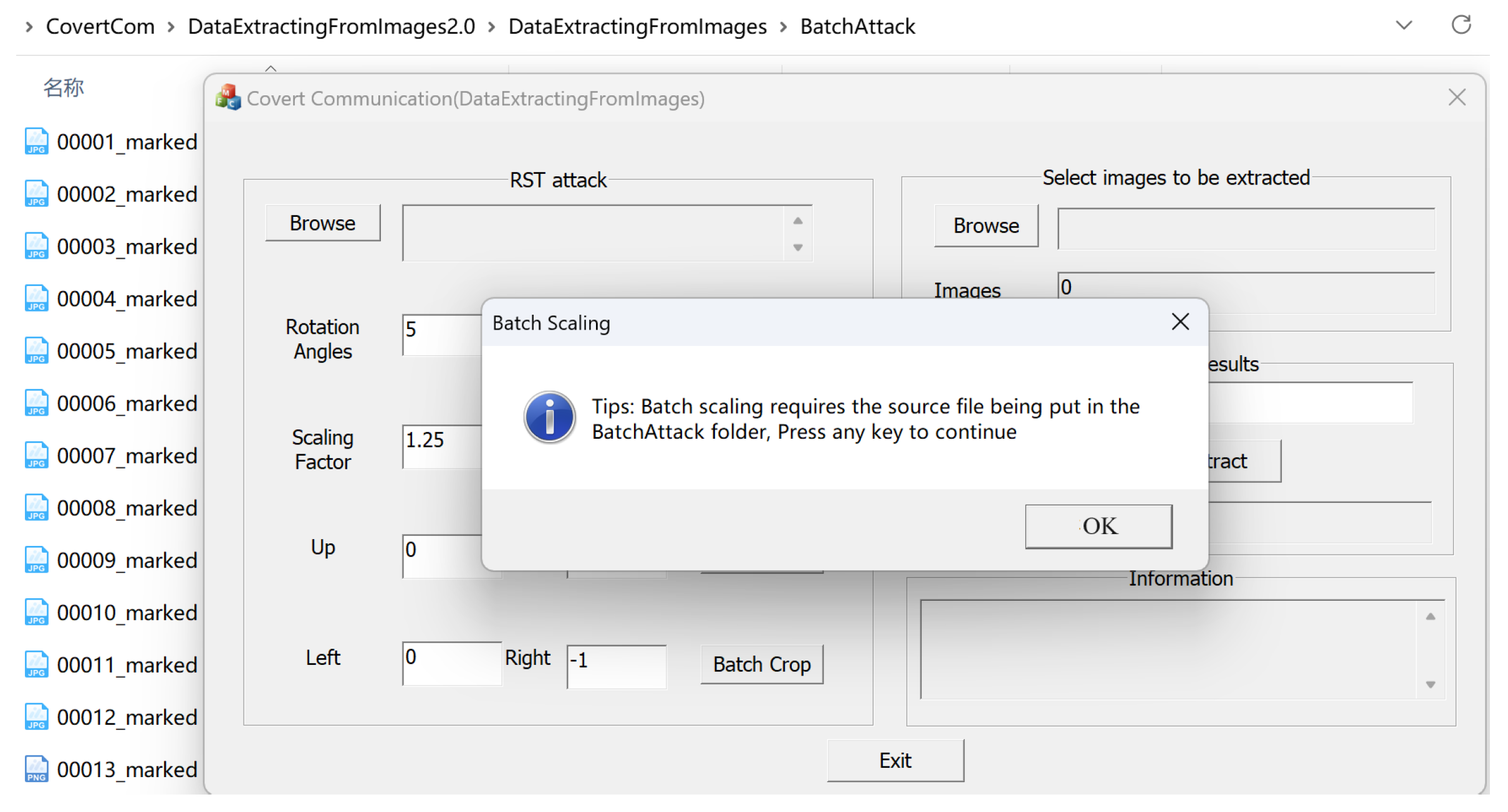Click the Exit button
The width and height of the screenshot is (1508, 812).
(x=895, y=760)
